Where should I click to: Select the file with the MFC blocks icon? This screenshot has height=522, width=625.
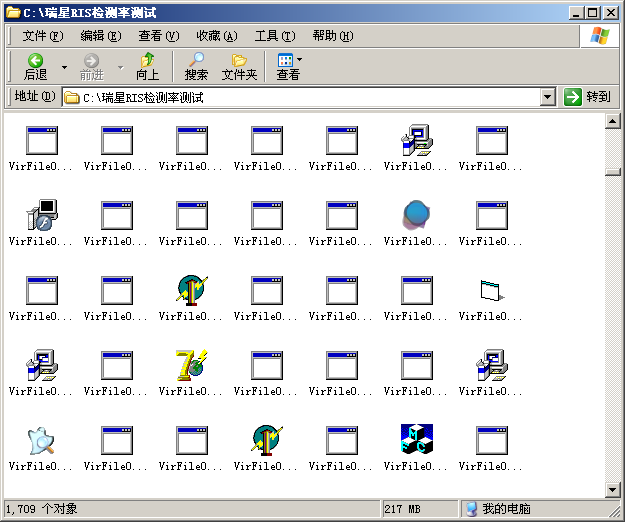(x=416, y=447)
